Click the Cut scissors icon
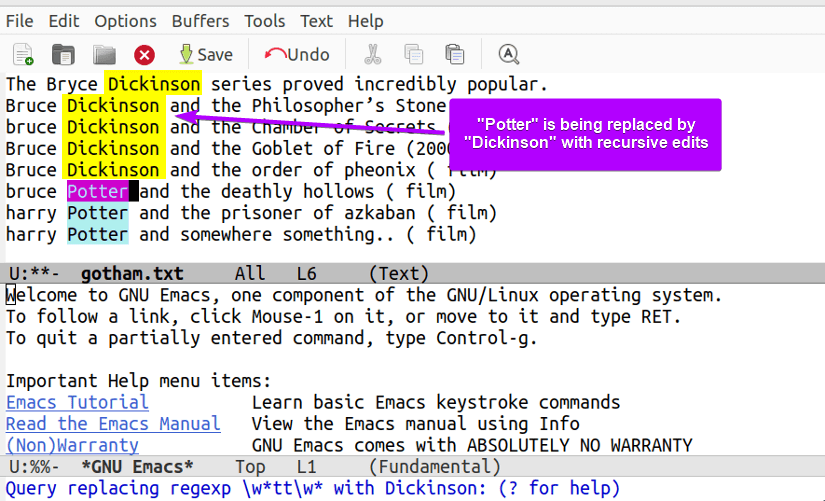The height and width of the screenshot is (501, 825). click(x=373, y=54)
